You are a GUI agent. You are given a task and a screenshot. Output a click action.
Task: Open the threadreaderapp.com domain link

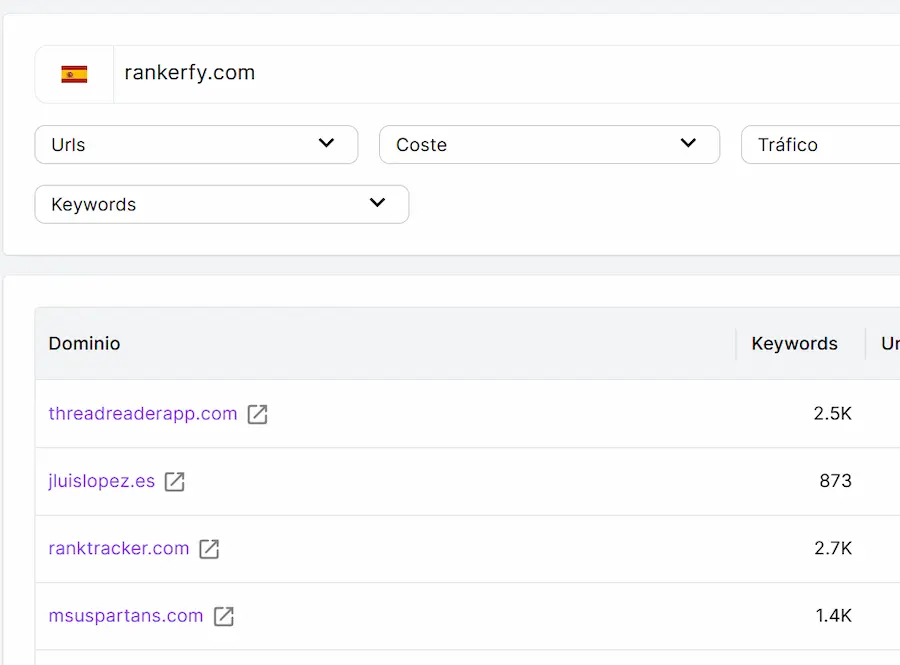tap(143, 413)
